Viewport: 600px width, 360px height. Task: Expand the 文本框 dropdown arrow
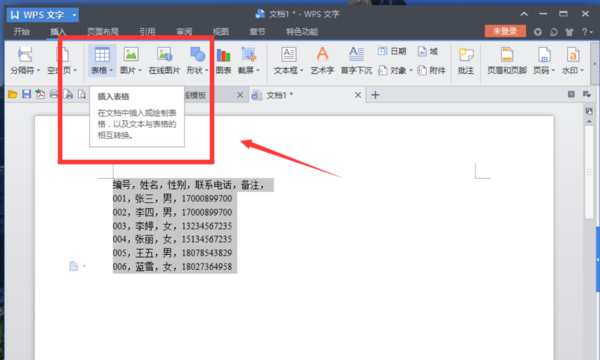pos(302,70)
